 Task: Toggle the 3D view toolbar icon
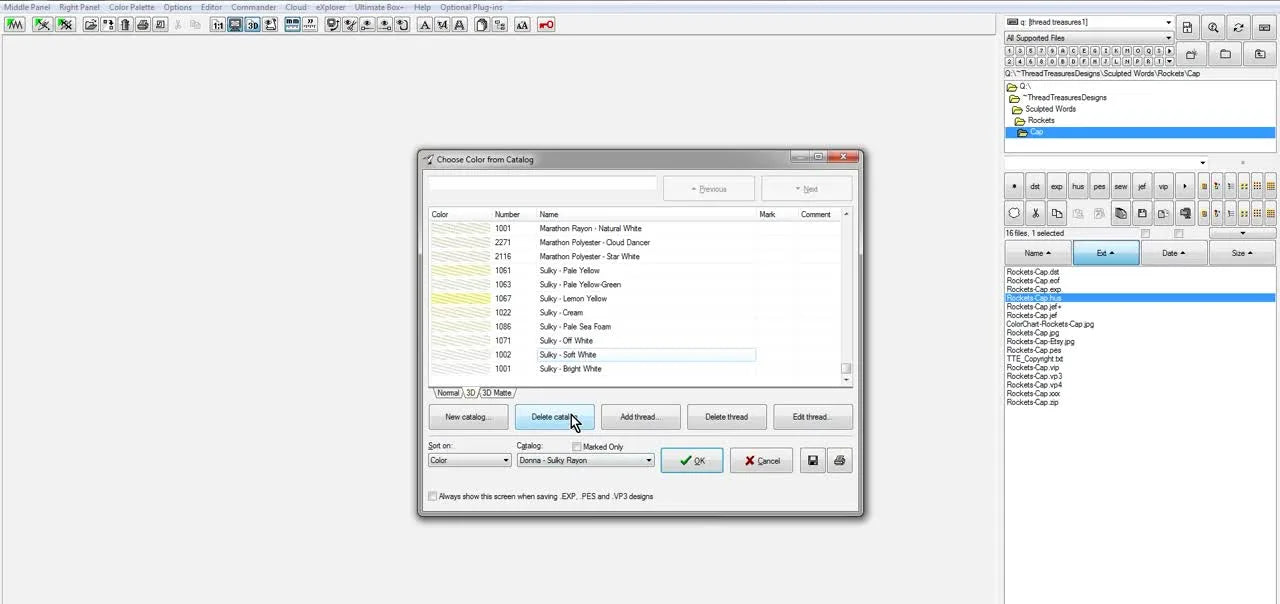[x=253, y=24]
